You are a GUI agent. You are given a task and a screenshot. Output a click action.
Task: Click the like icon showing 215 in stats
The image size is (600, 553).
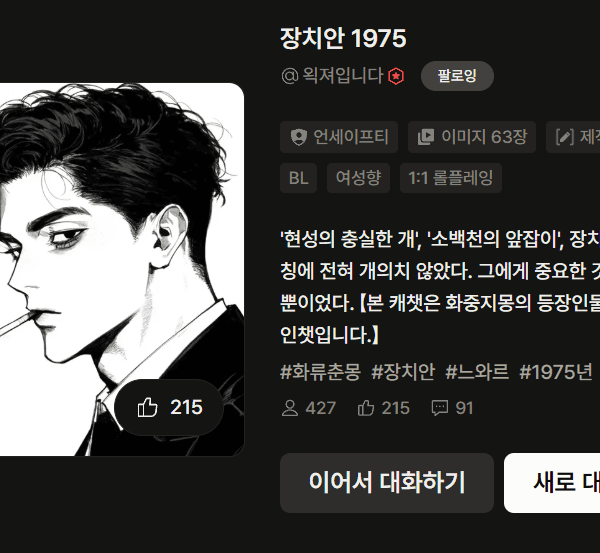pos(366,408)
